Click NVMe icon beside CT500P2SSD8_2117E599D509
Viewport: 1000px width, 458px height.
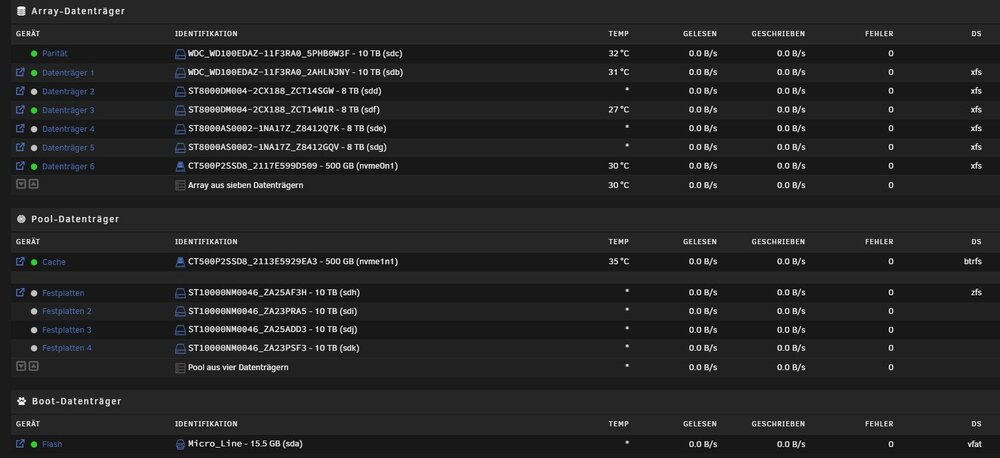(x=180, y=166)
